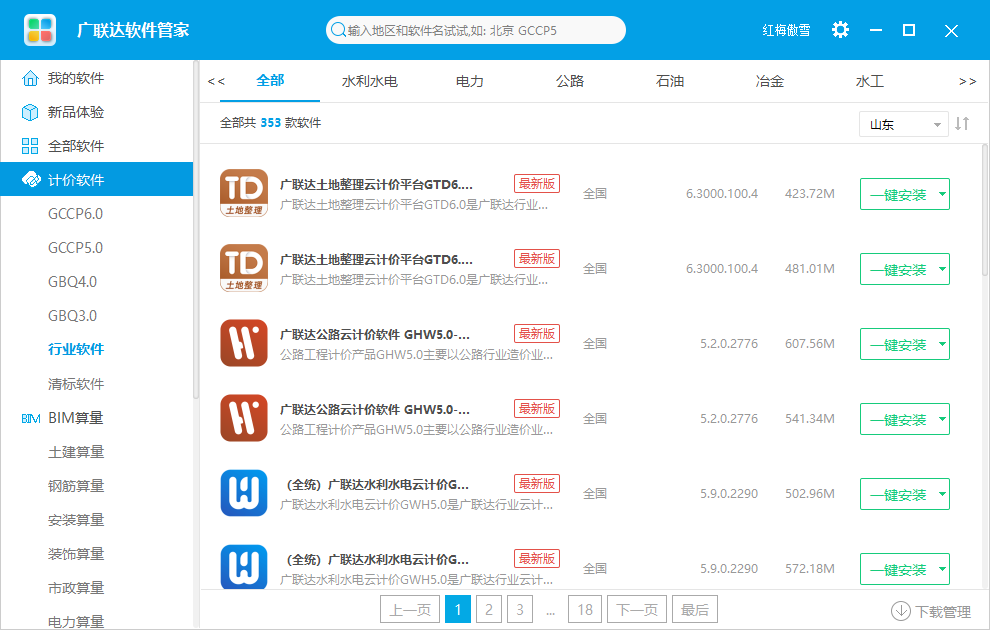This screenshot has width=990, height=630.
Task: Click the 我的软件 home icon
Action: pyautogui.click(x=30, y=78)
